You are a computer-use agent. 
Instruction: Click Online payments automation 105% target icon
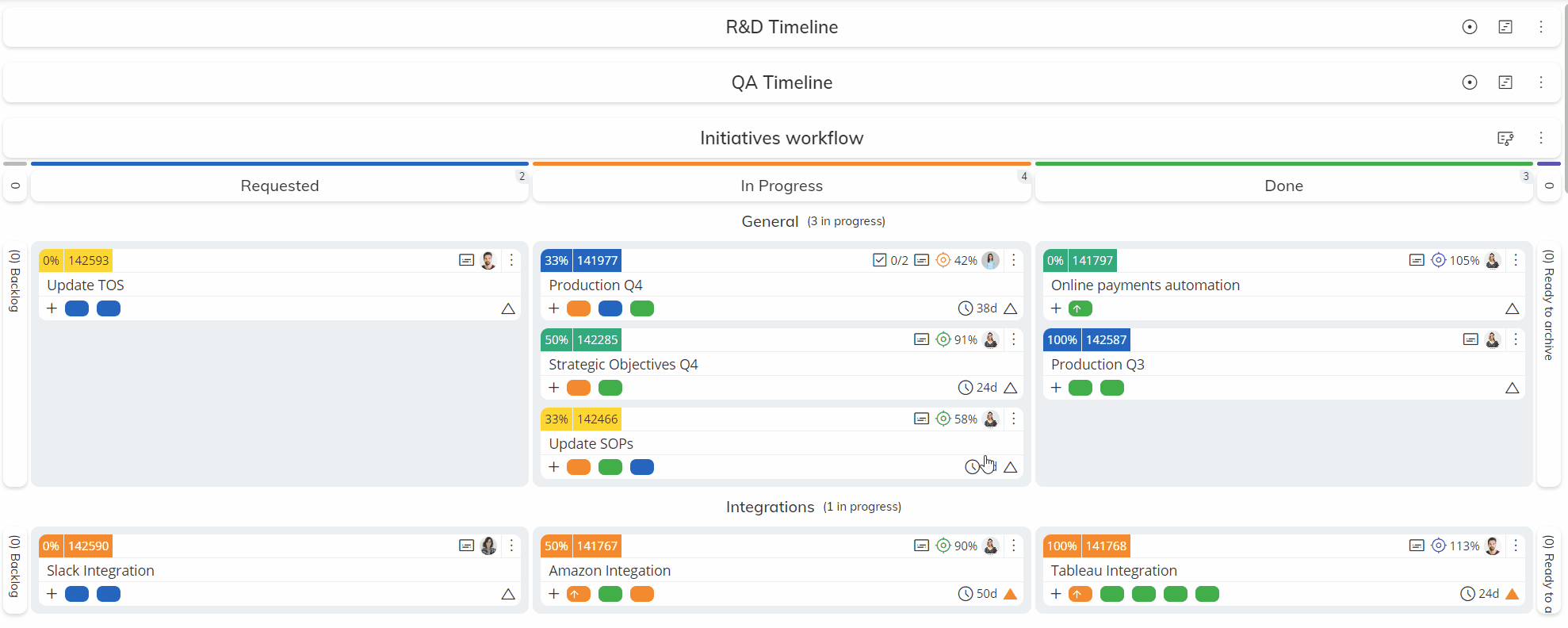point(1439,260)
